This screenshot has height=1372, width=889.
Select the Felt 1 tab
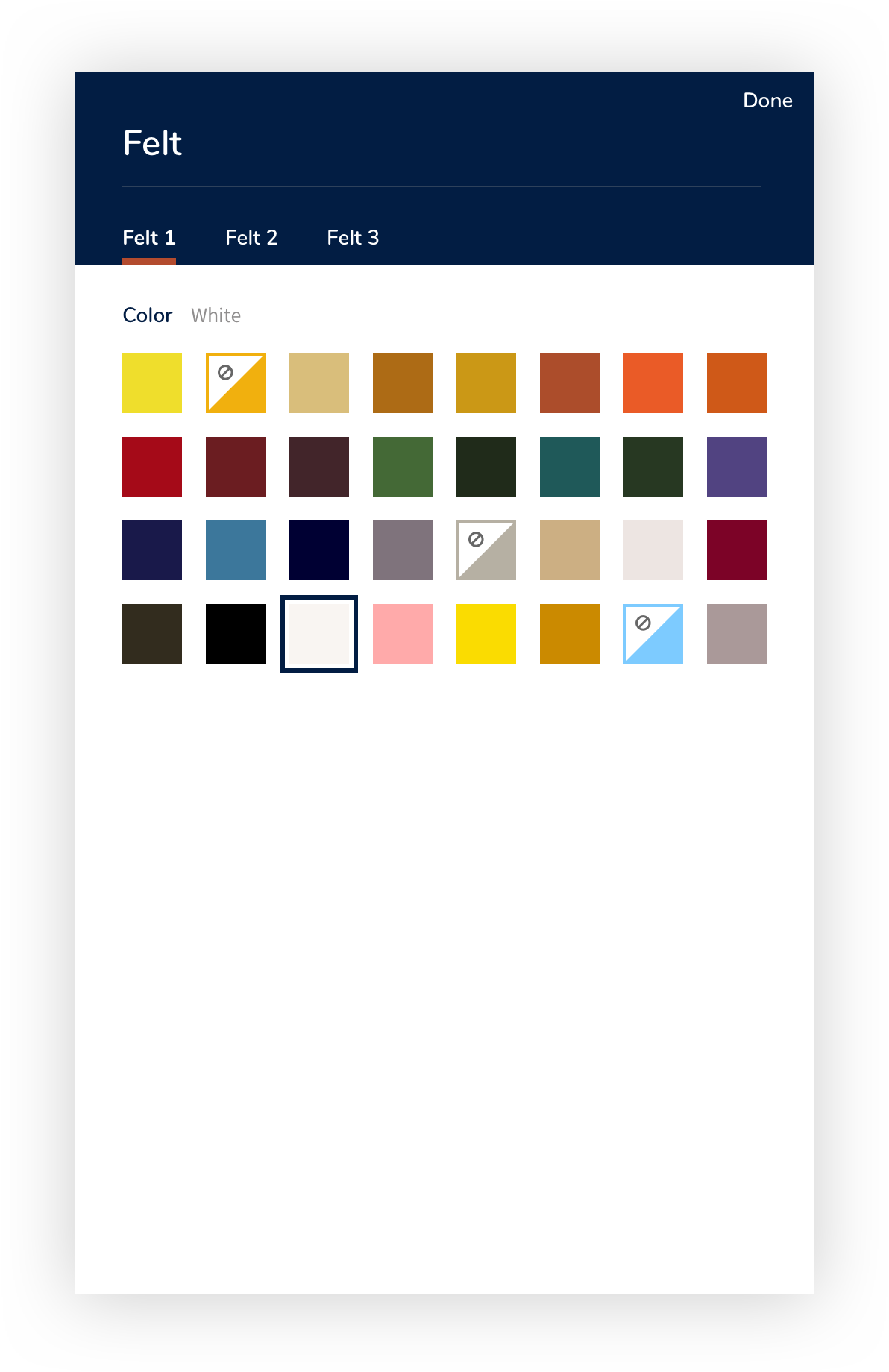[149, 238]
